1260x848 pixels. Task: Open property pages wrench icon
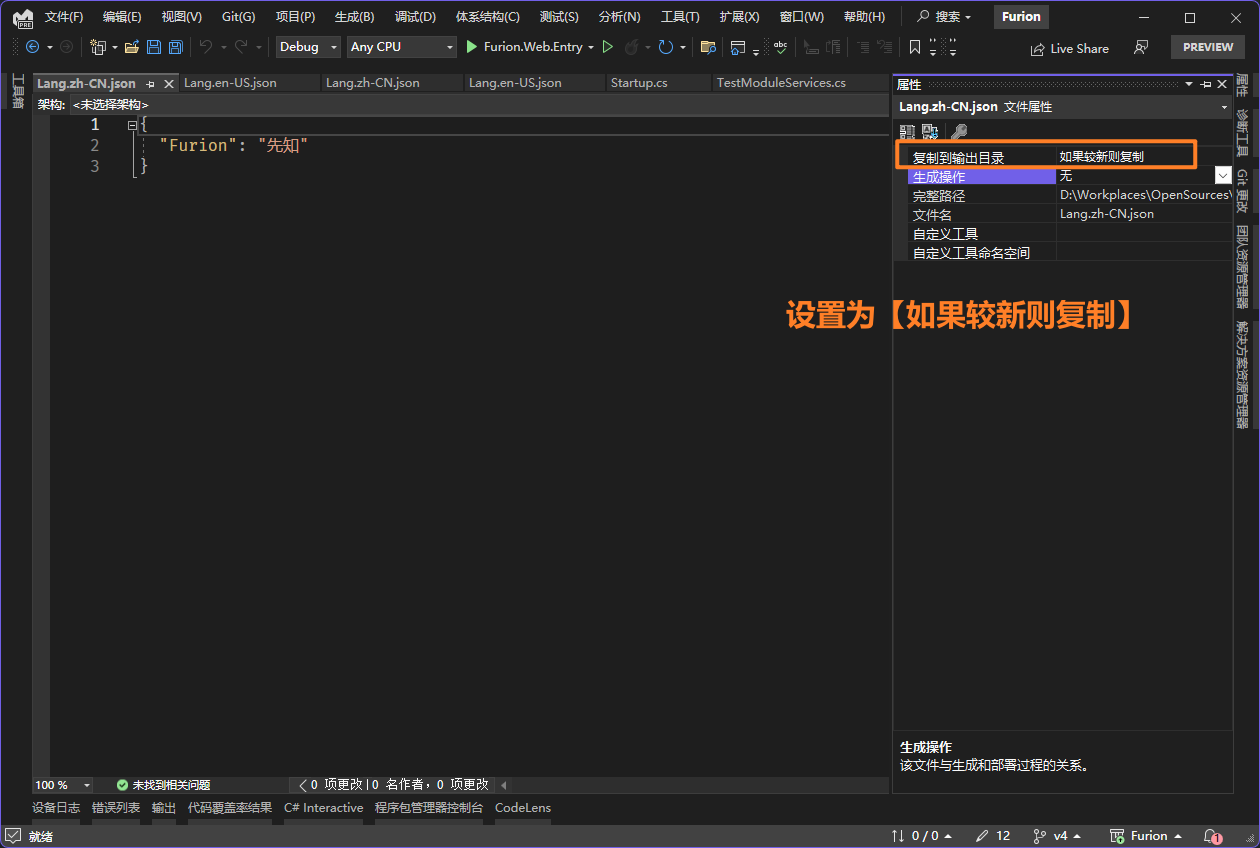click(x=958, y=132)
